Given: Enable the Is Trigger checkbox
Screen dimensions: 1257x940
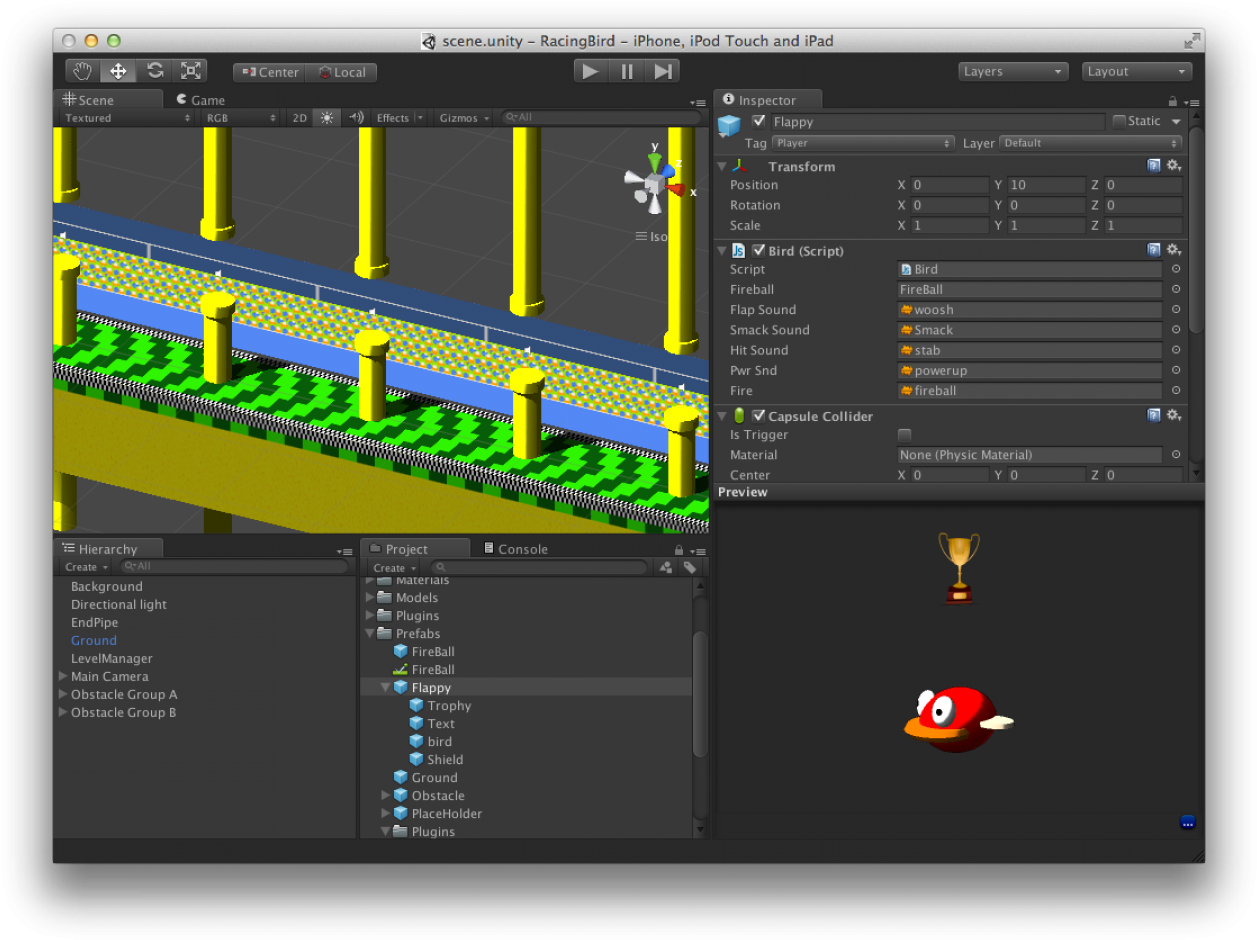Looking at the screenshot, I should pyautogui.click(x=905, y=435).
